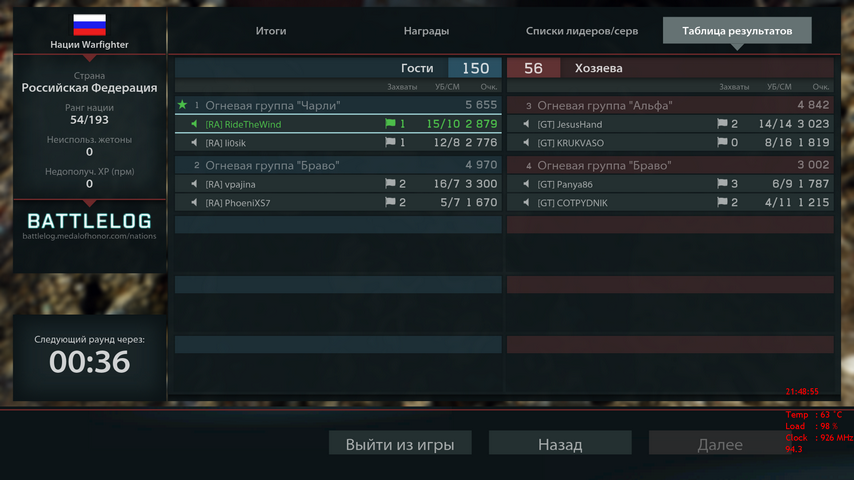Click speaker icon next to COTPYDNIK
Viewport: 854px width, 480px height.
coord(526,203)
